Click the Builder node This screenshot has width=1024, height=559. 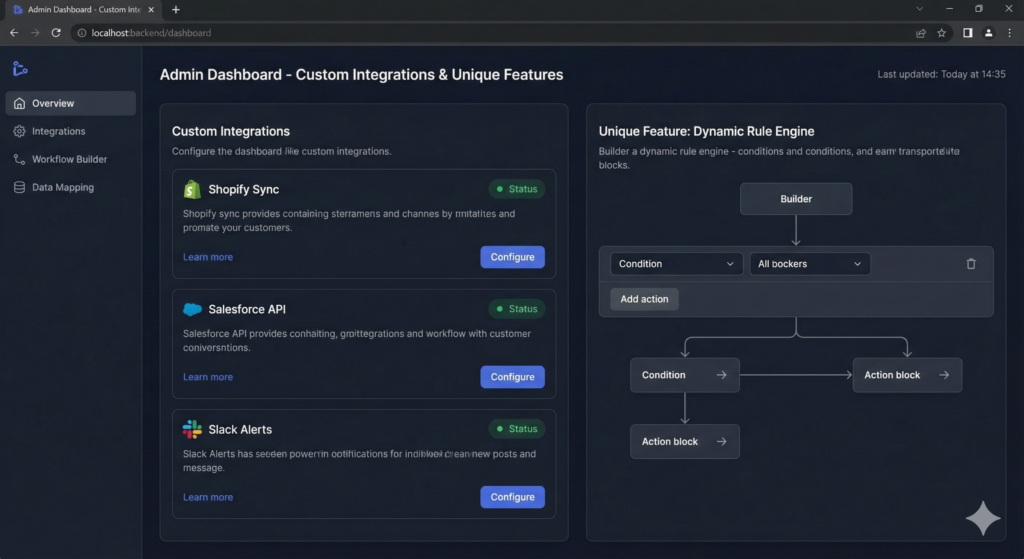point(796,199)
